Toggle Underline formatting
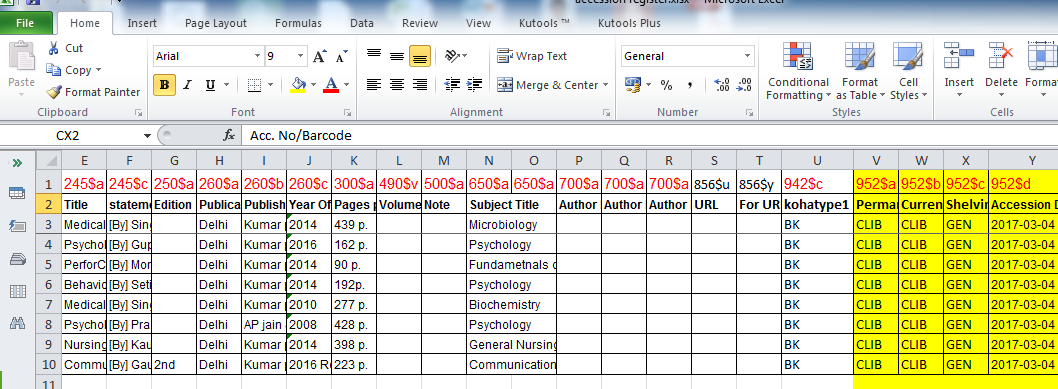 pyautogui.click(x=210, y=85)
